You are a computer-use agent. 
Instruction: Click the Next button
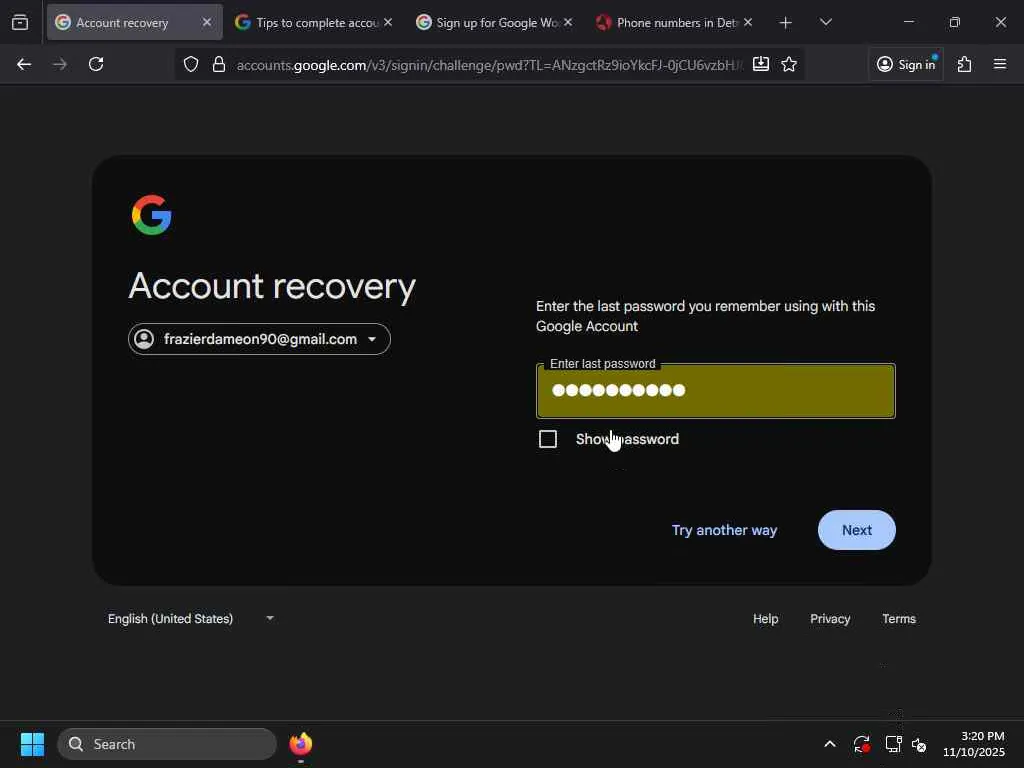(857, 530)
